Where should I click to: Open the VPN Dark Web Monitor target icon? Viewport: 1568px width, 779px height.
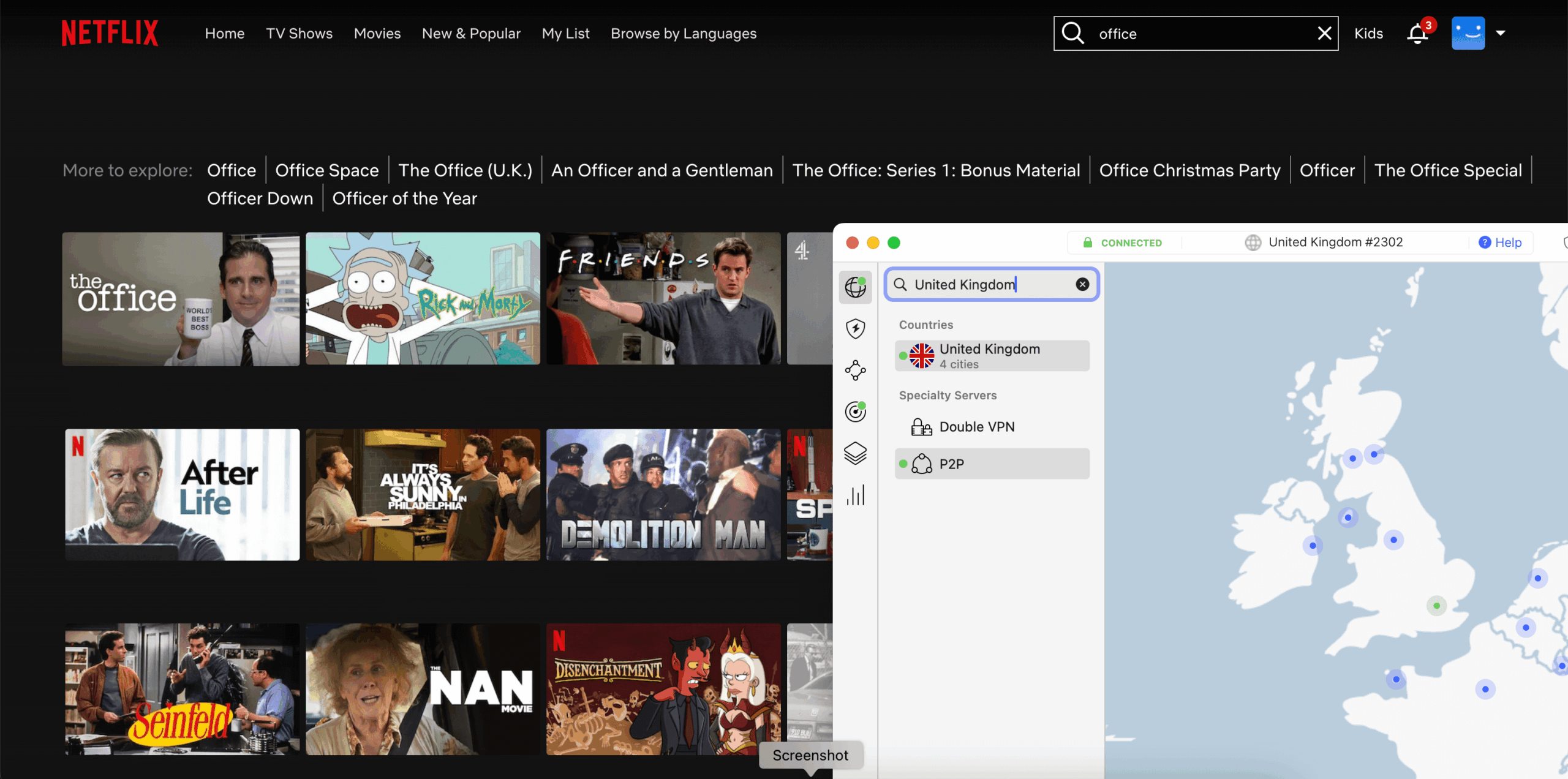pyautogui.click(x=855, y=412)
